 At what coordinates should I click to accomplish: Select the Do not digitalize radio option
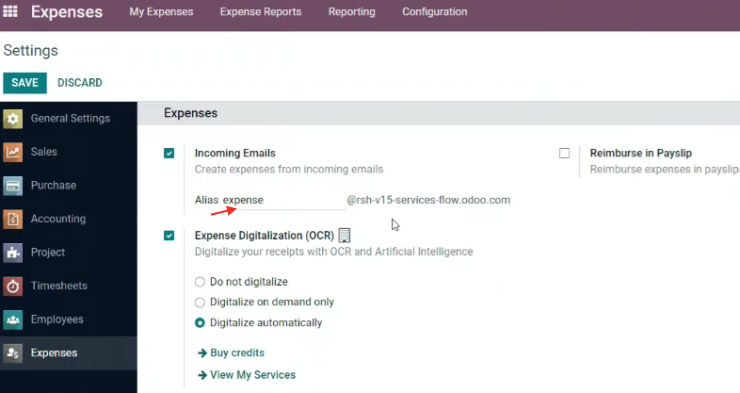200,282
